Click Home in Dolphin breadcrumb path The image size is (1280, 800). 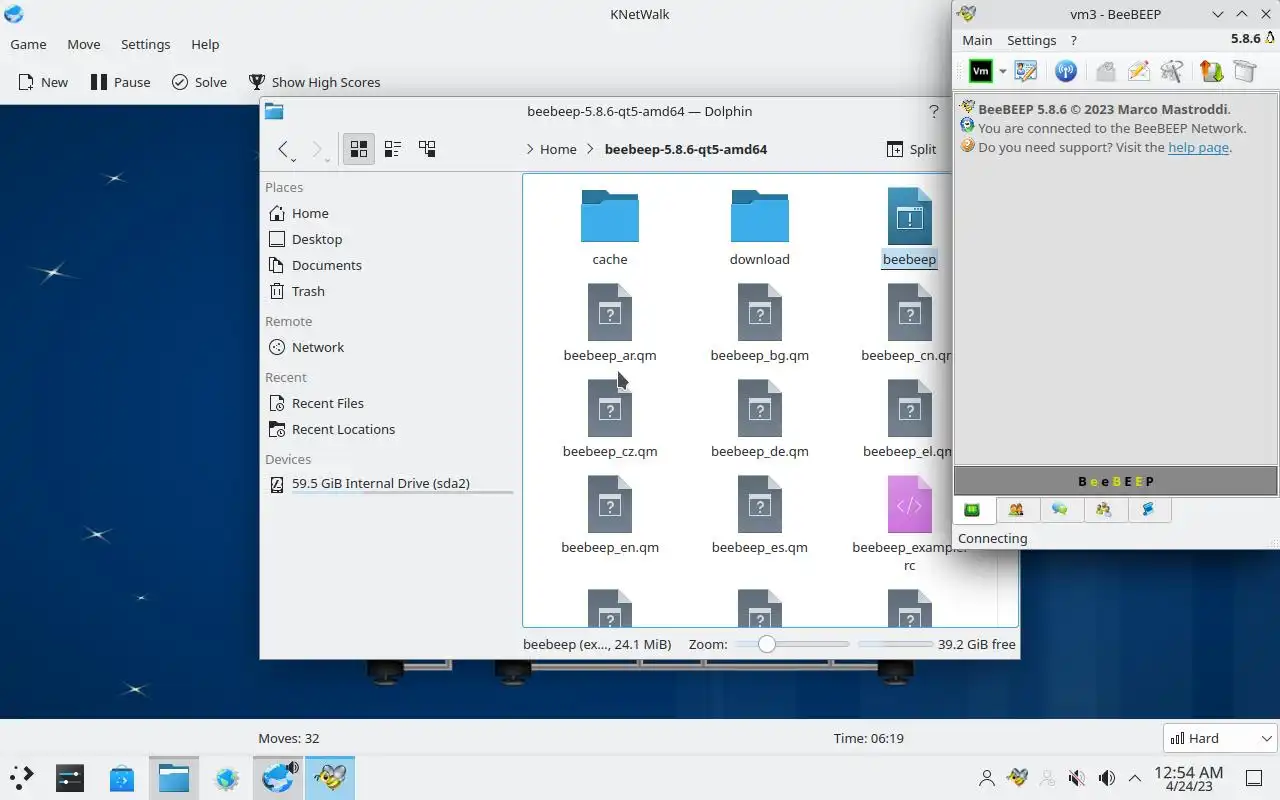tap(558, 149)
